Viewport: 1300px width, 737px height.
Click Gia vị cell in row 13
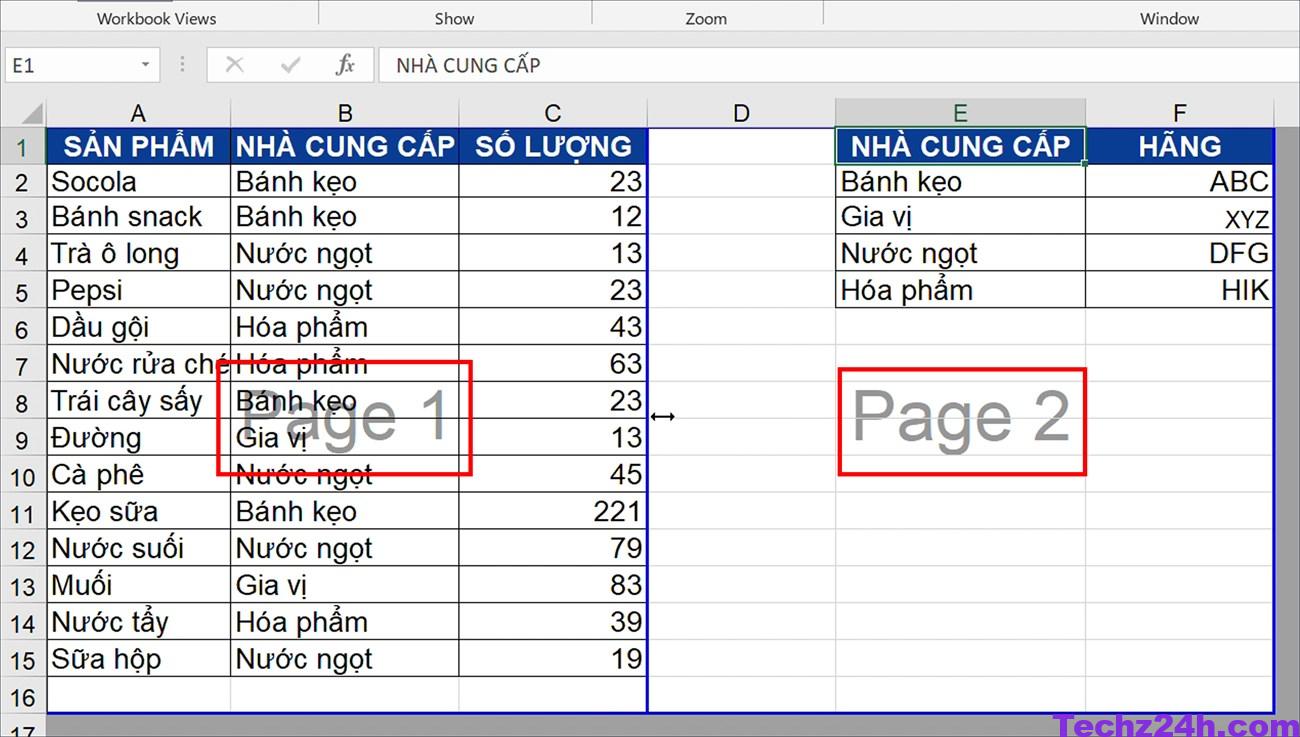[345, 585]
